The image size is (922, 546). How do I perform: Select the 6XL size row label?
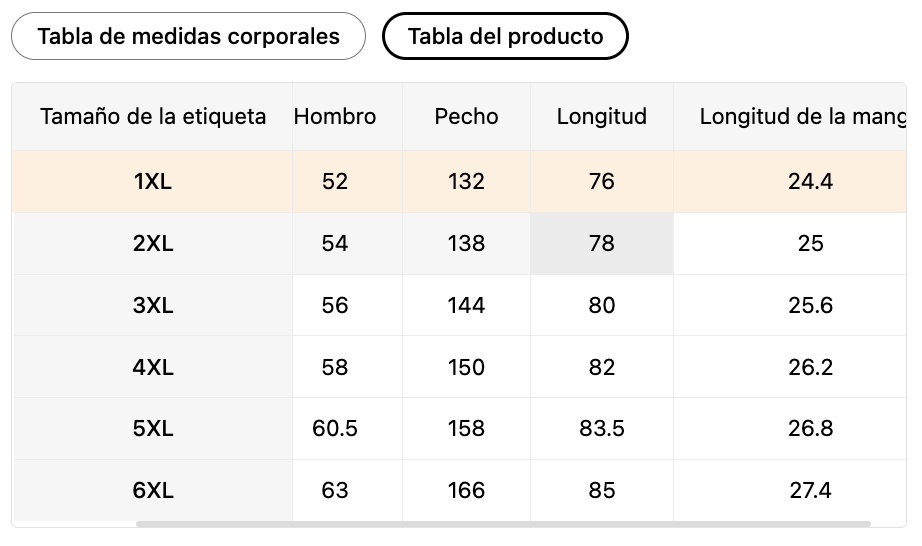[152, 490]
